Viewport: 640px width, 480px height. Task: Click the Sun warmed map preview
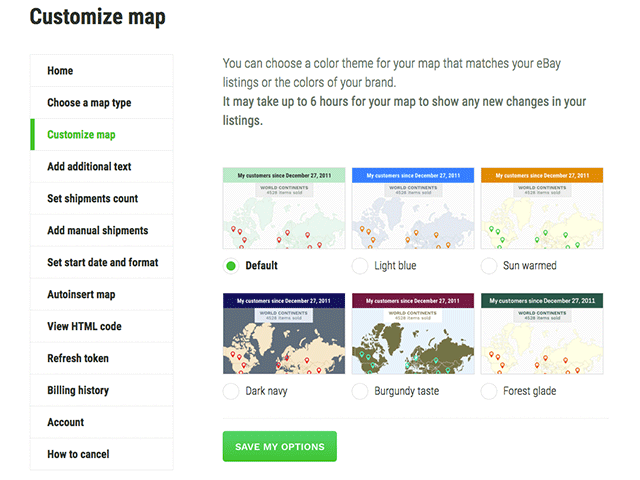542,209
